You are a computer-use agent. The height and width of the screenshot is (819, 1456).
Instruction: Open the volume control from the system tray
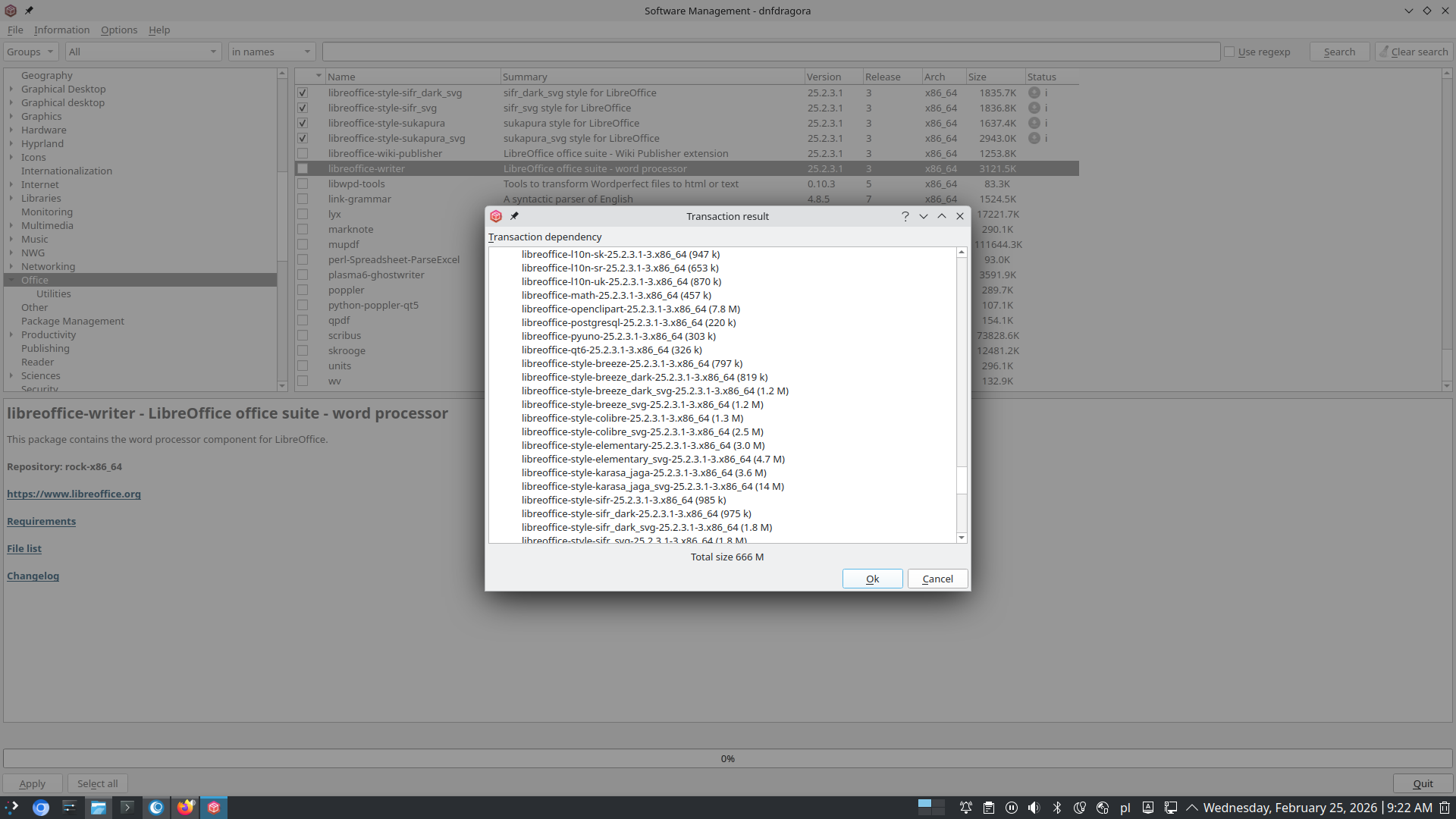click(x=1034, y=808)
